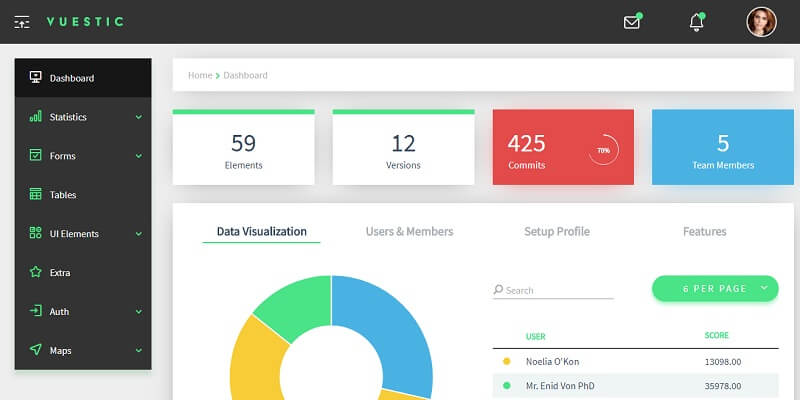Click the 70% circular progress indicator
This screenshot has height=400, width=800.
(604, 150)
